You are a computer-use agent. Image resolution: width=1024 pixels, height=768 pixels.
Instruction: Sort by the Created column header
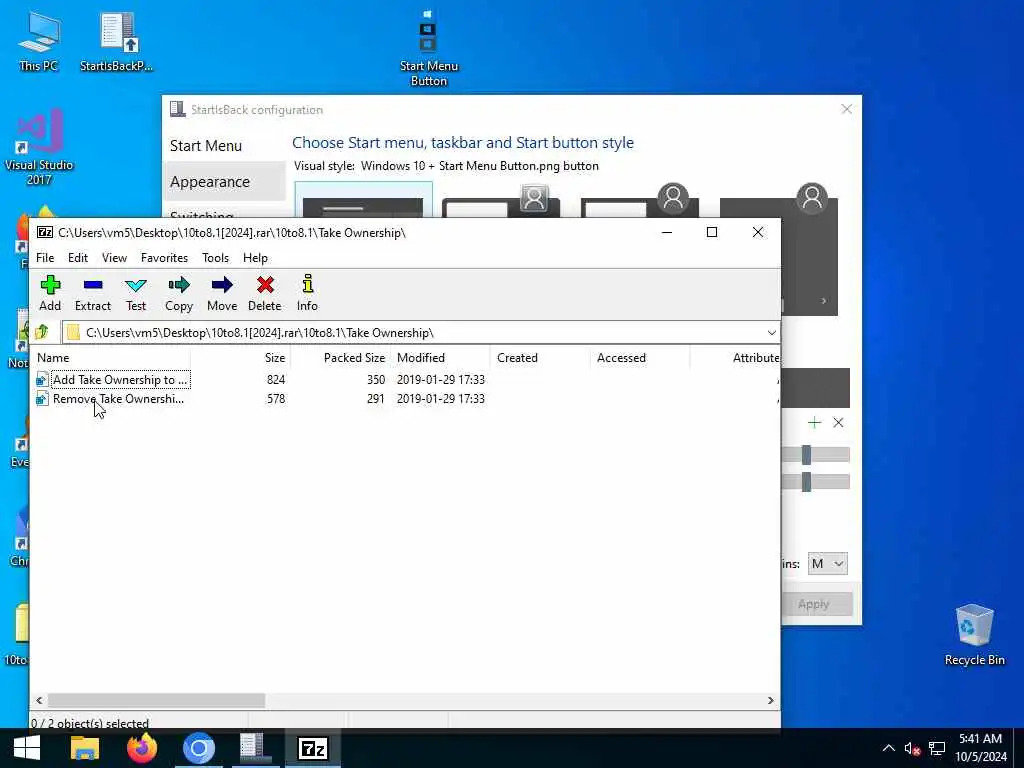[x=540, y=358]
